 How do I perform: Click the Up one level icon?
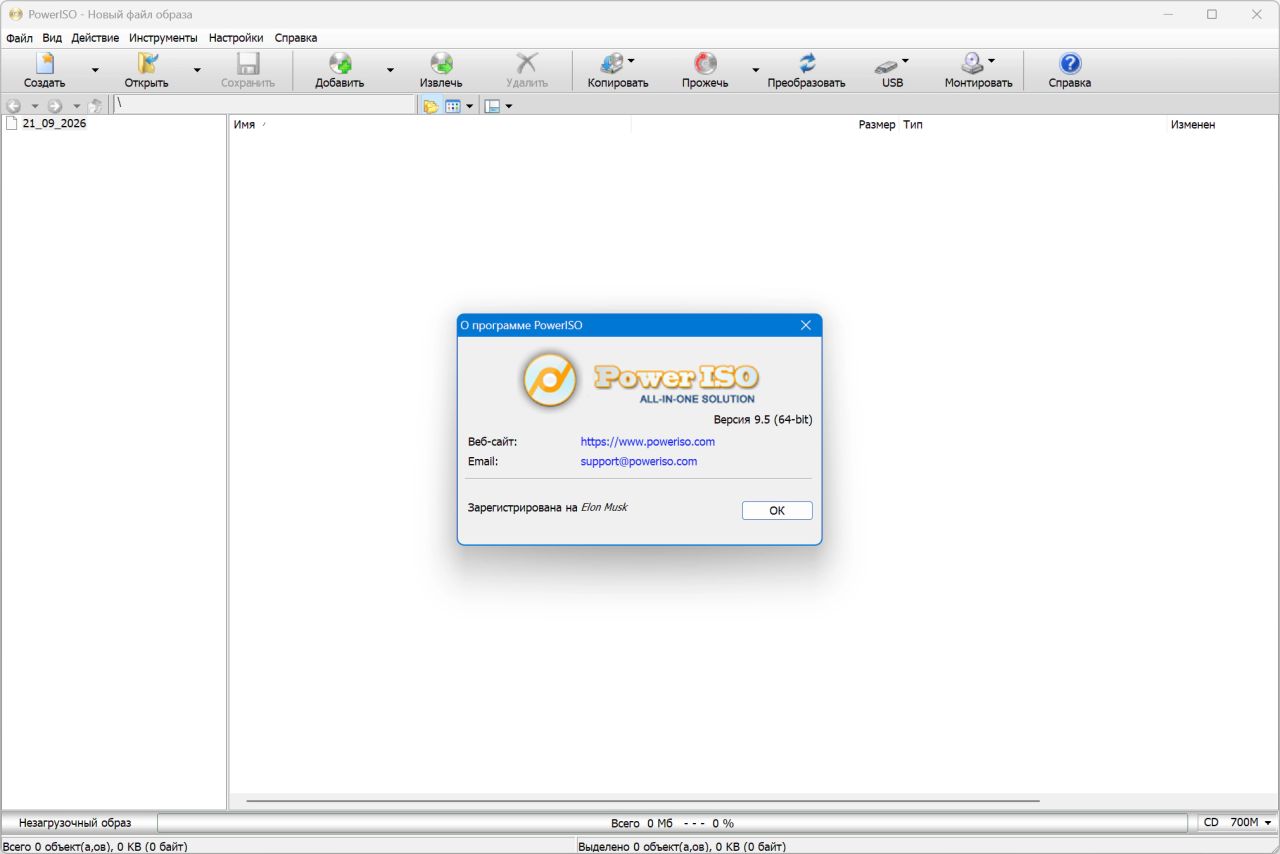pyautogui.click(x=96, y=106)
